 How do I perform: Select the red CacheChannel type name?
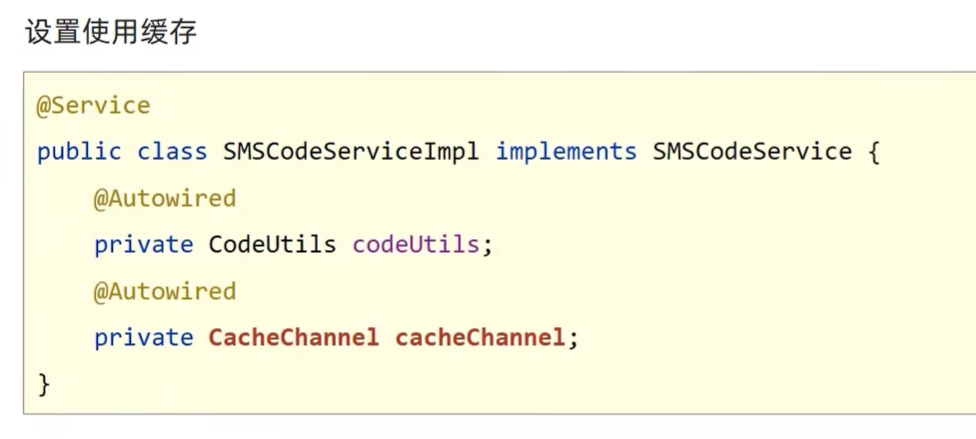pos(293,338)
